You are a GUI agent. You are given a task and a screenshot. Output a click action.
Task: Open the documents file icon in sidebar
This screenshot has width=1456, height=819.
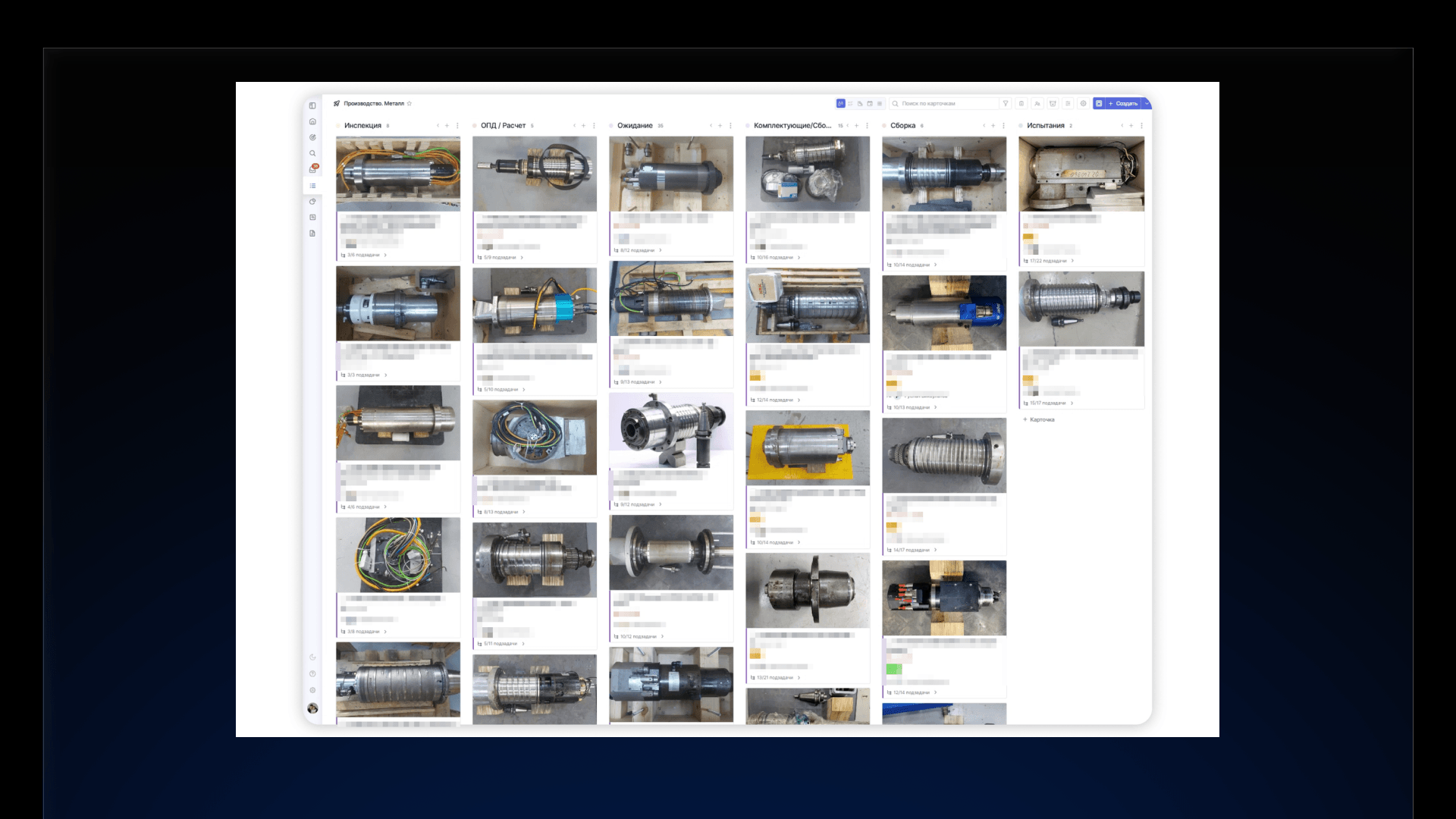[x=312, y=234]
